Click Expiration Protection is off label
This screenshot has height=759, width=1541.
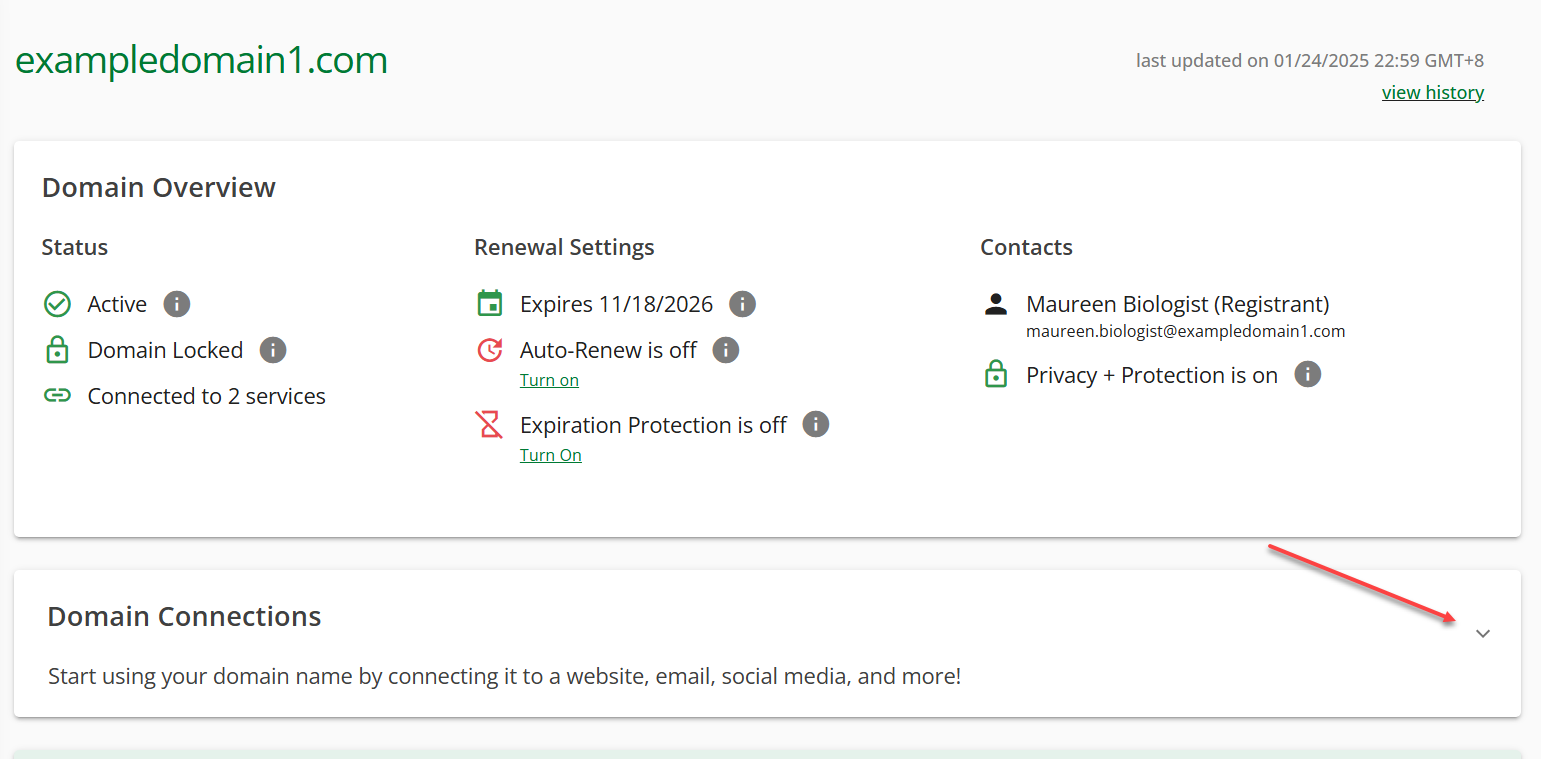click(654, 425)
